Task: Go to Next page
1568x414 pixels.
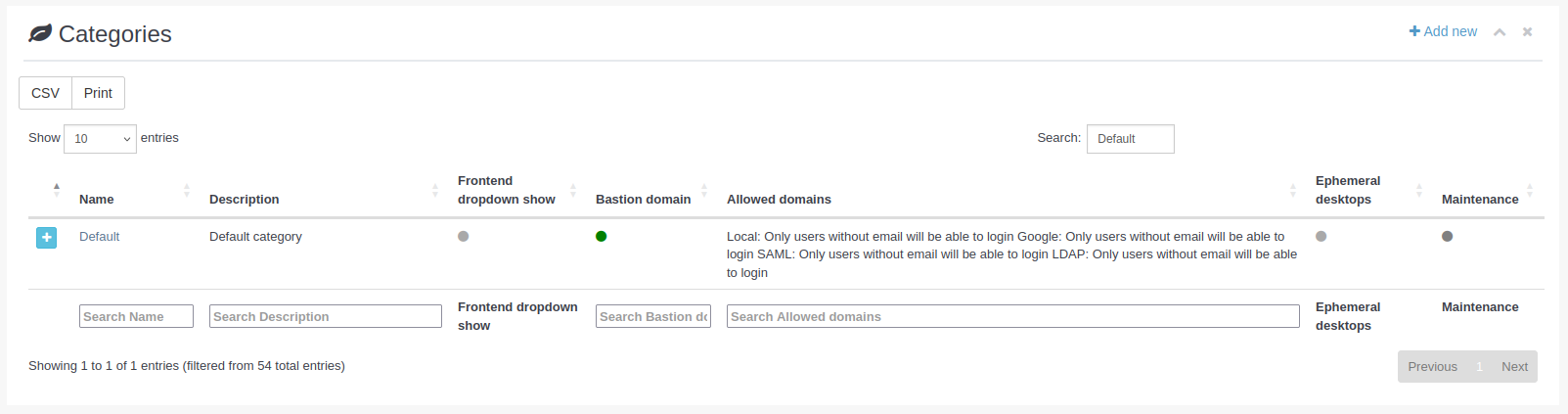Action: click(1514, 367)
